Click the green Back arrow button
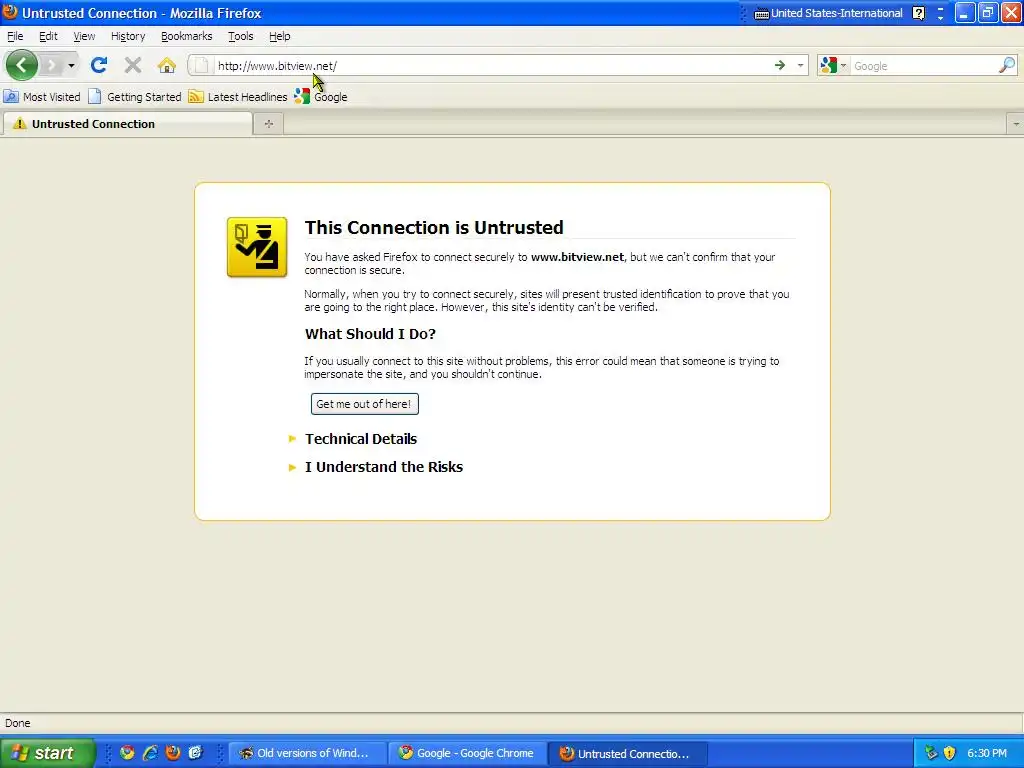Viewport: 1024px width, 768px height. pos(22,65)
